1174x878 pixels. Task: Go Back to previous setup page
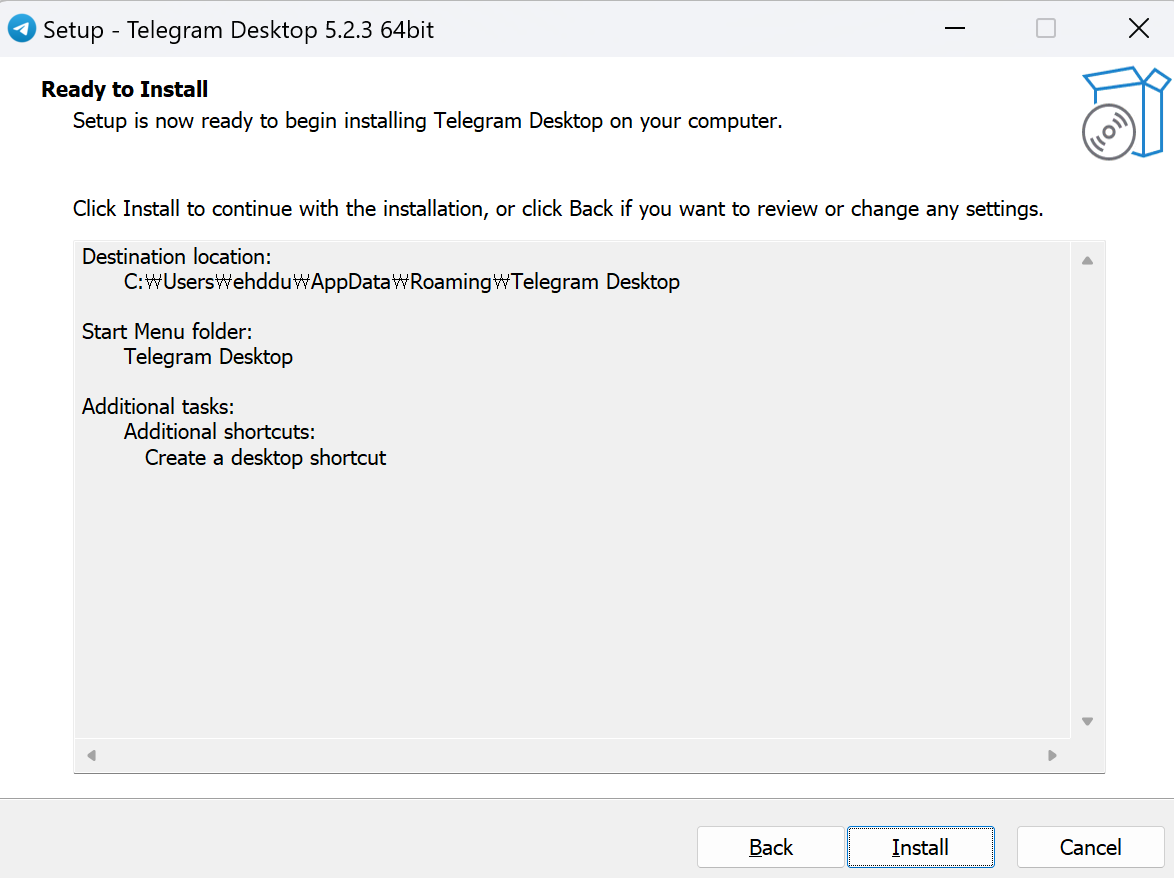[x=770, y=847]
